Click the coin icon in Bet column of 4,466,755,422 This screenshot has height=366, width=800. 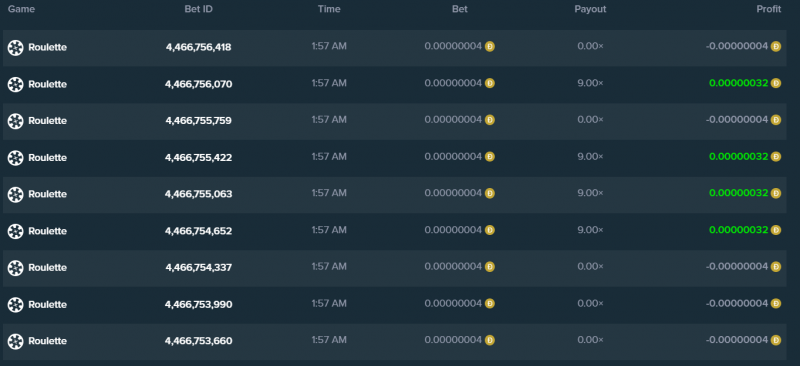pos(490,157)
